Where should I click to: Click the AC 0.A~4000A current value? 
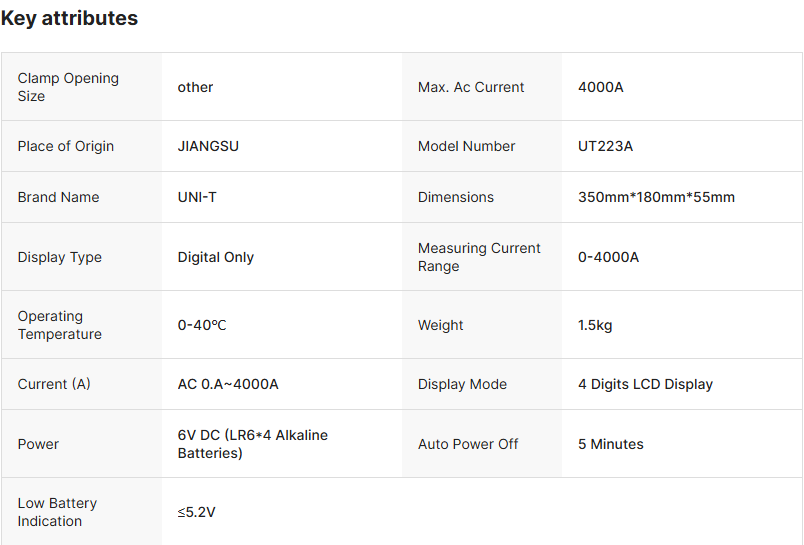pyautogui.click(x=228, y=384)
